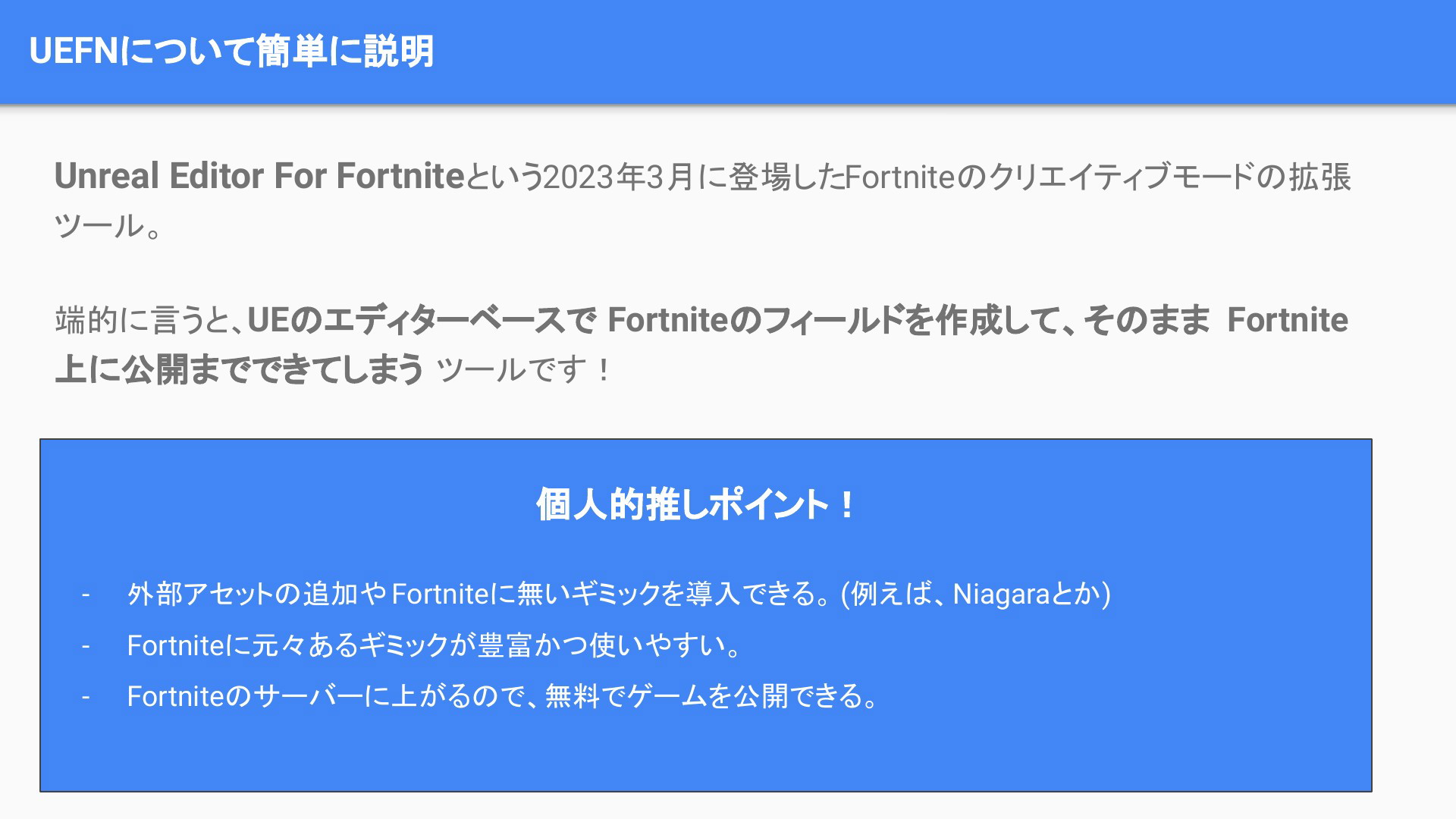Click the bold line '上に公開までできてしまう'

click(239, 369)
